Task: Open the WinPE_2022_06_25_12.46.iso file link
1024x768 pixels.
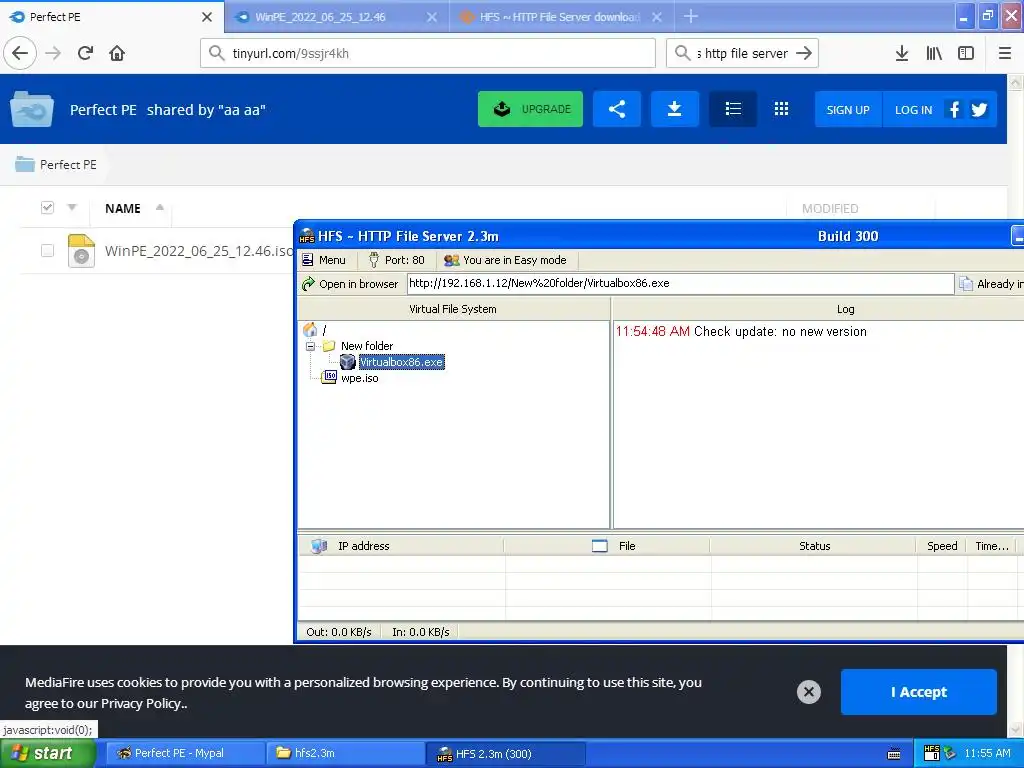Action: [199, 251]
